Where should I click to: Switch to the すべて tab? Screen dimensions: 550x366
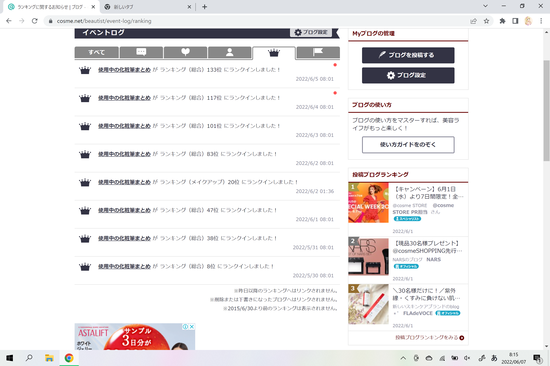(96, 52)
